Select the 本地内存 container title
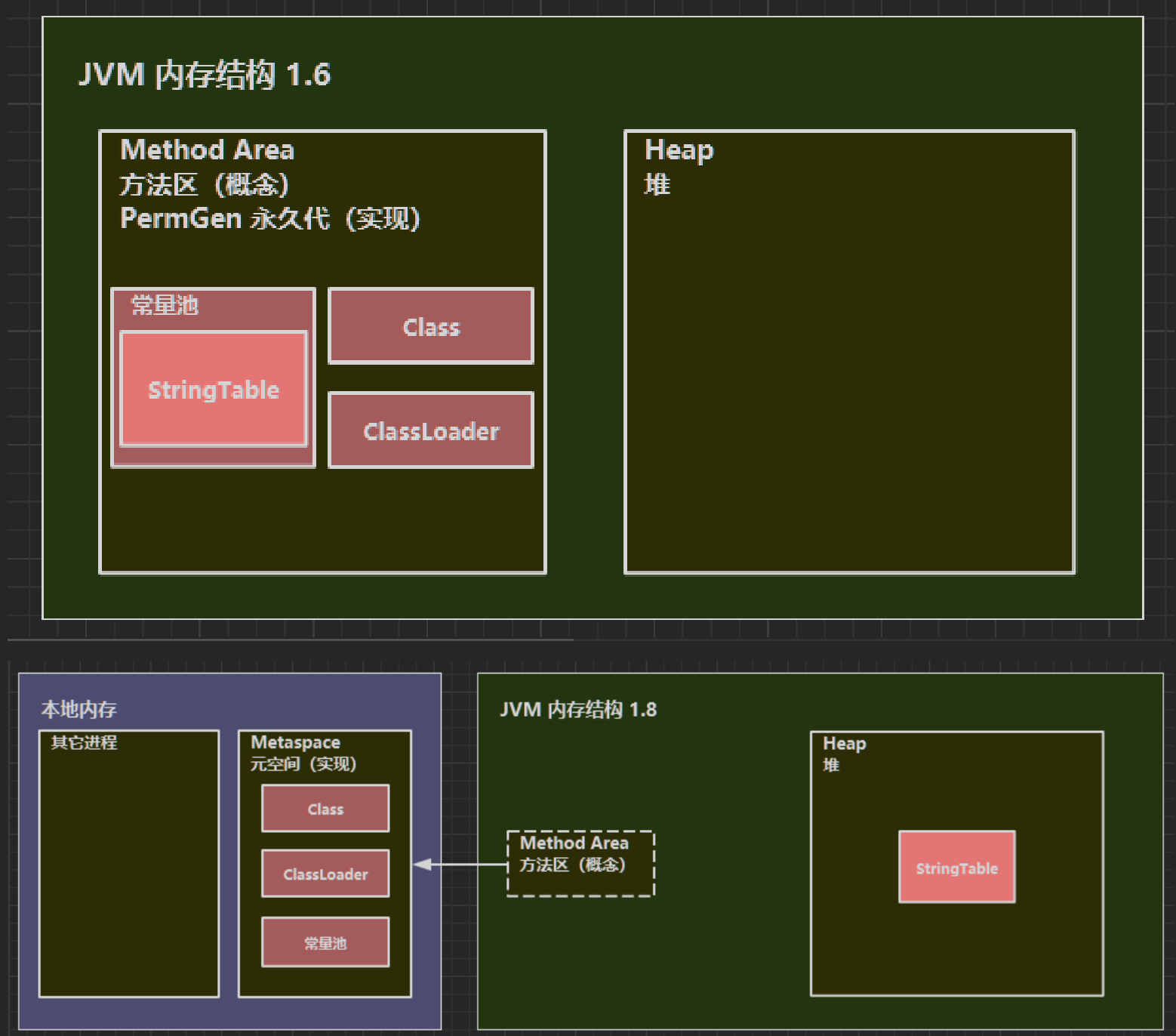The image size is (1176, 1036). [79, 709]
